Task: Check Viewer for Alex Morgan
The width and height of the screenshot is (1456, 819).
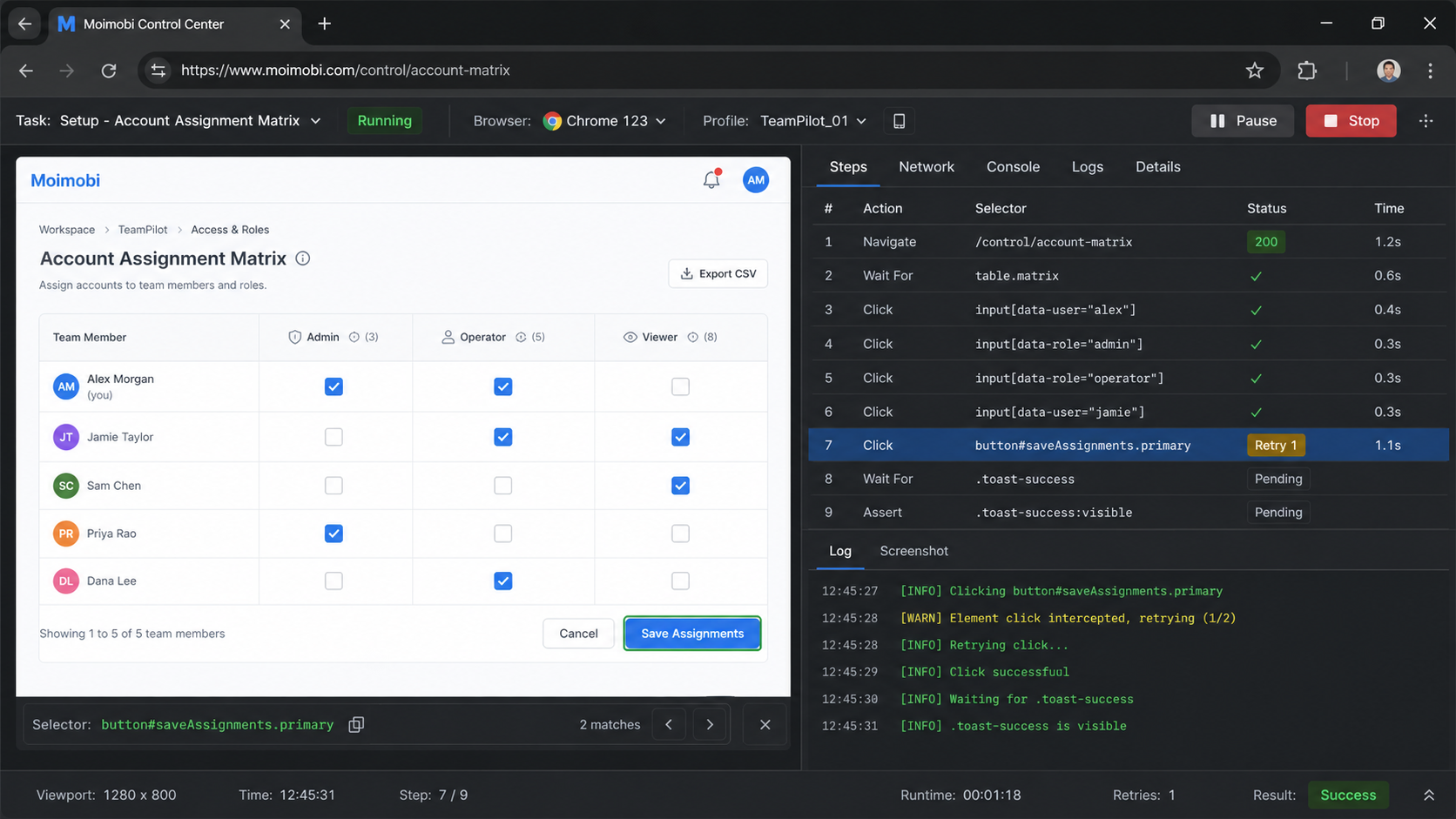Action: [x=680, y=386]
